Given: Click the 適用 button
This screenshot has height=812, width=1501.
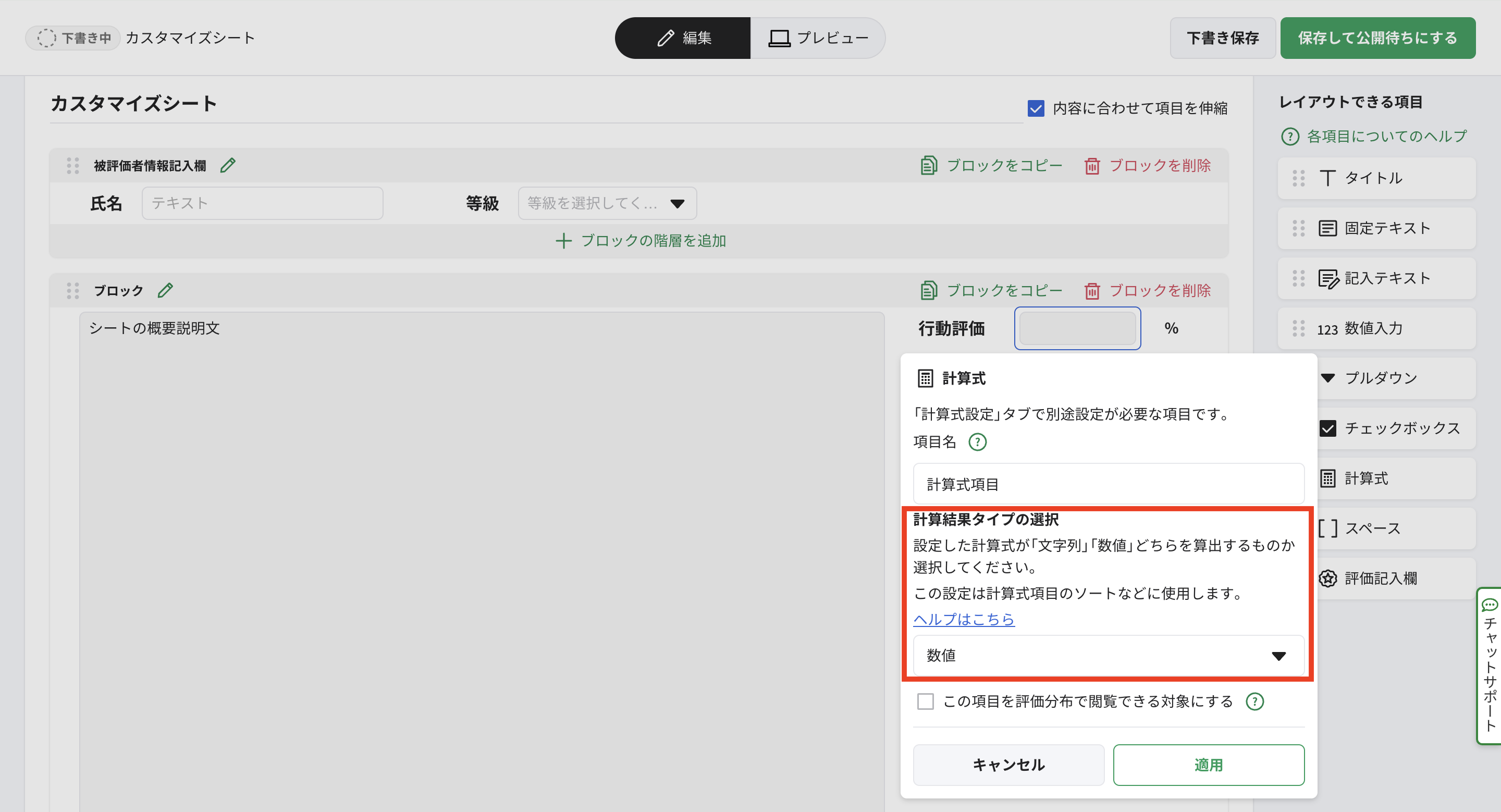Looking at the screenshot, I should [1208, 765].
